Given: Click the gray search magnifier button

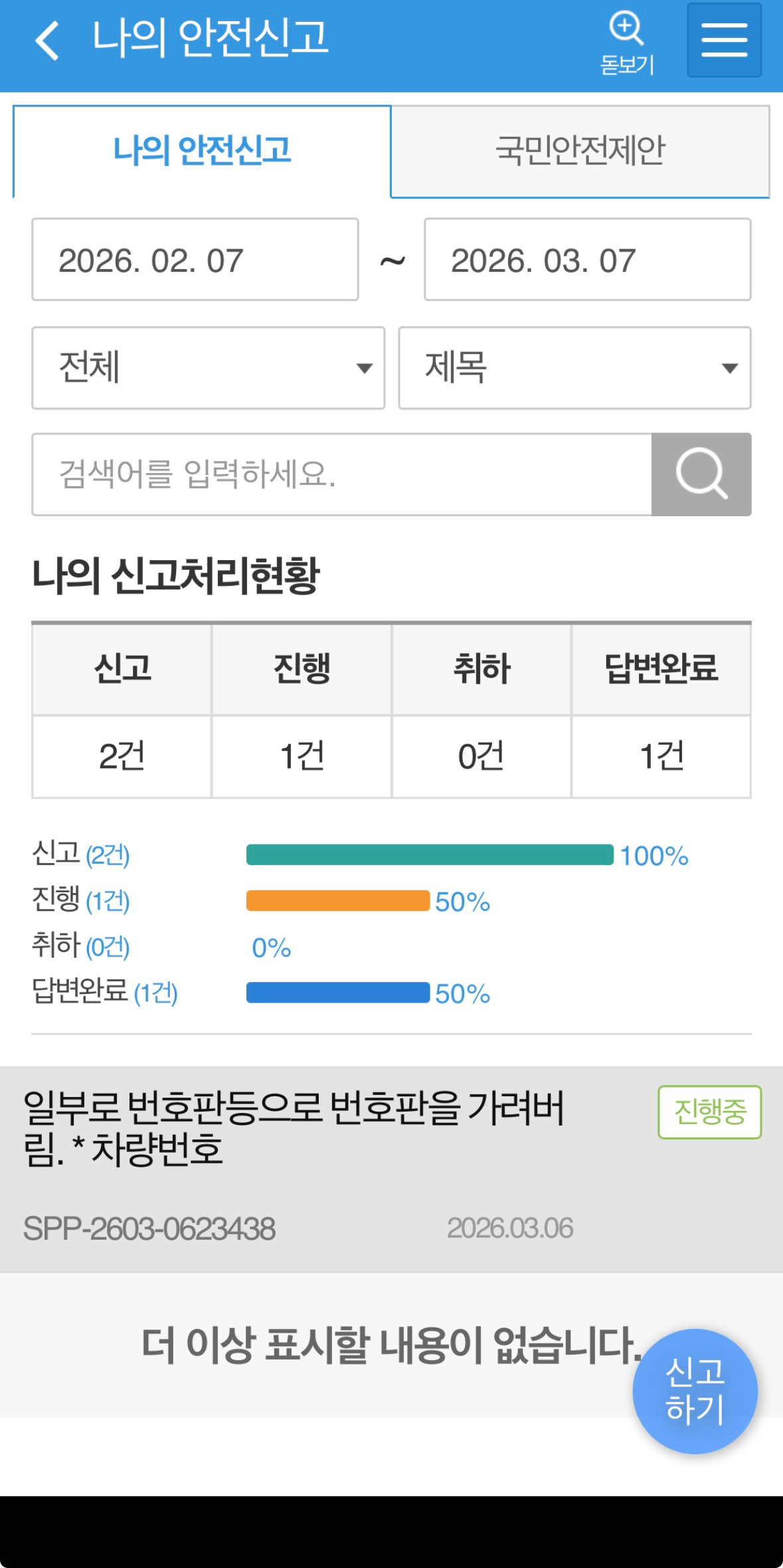Looking at the screenshot, I should point(701,474).
